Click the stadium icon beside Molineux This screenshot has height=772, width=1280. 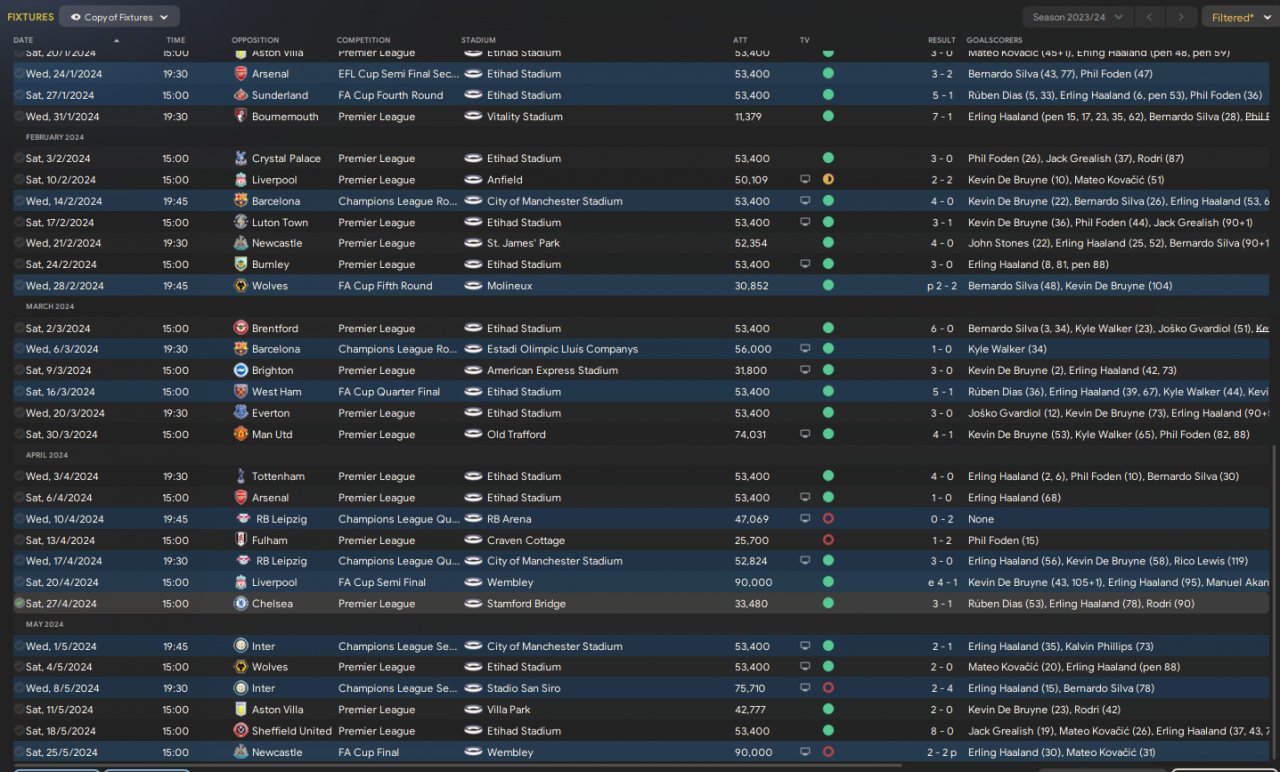pos(473,286)
